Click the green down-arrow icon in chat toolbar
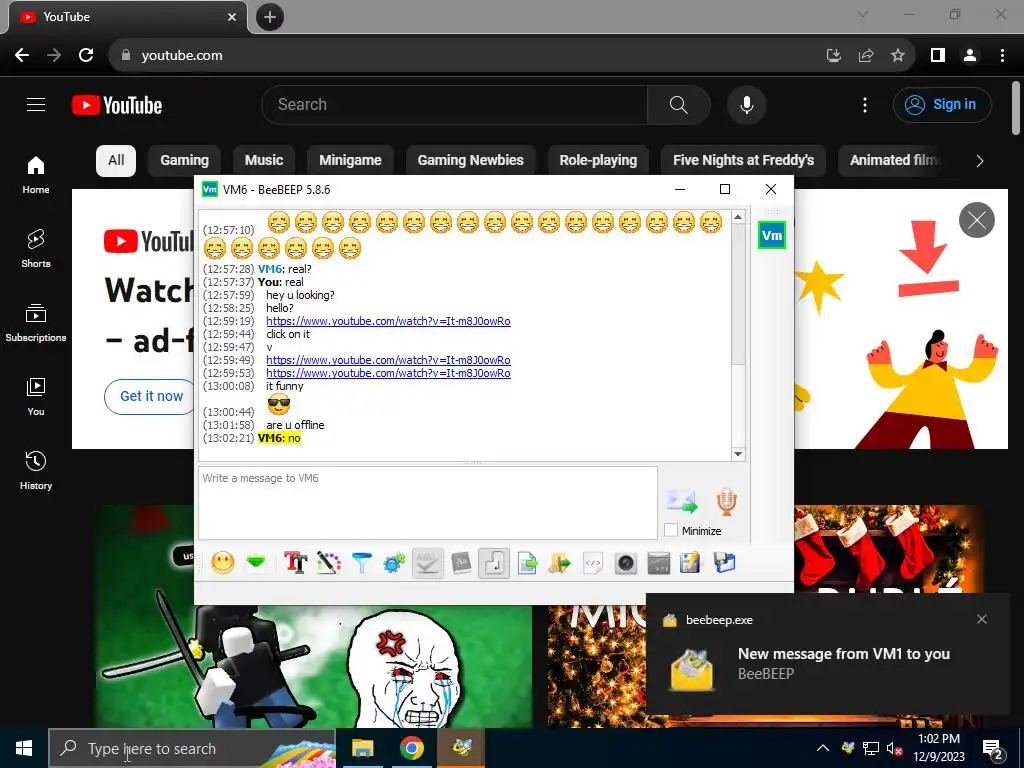 (257, 562)
